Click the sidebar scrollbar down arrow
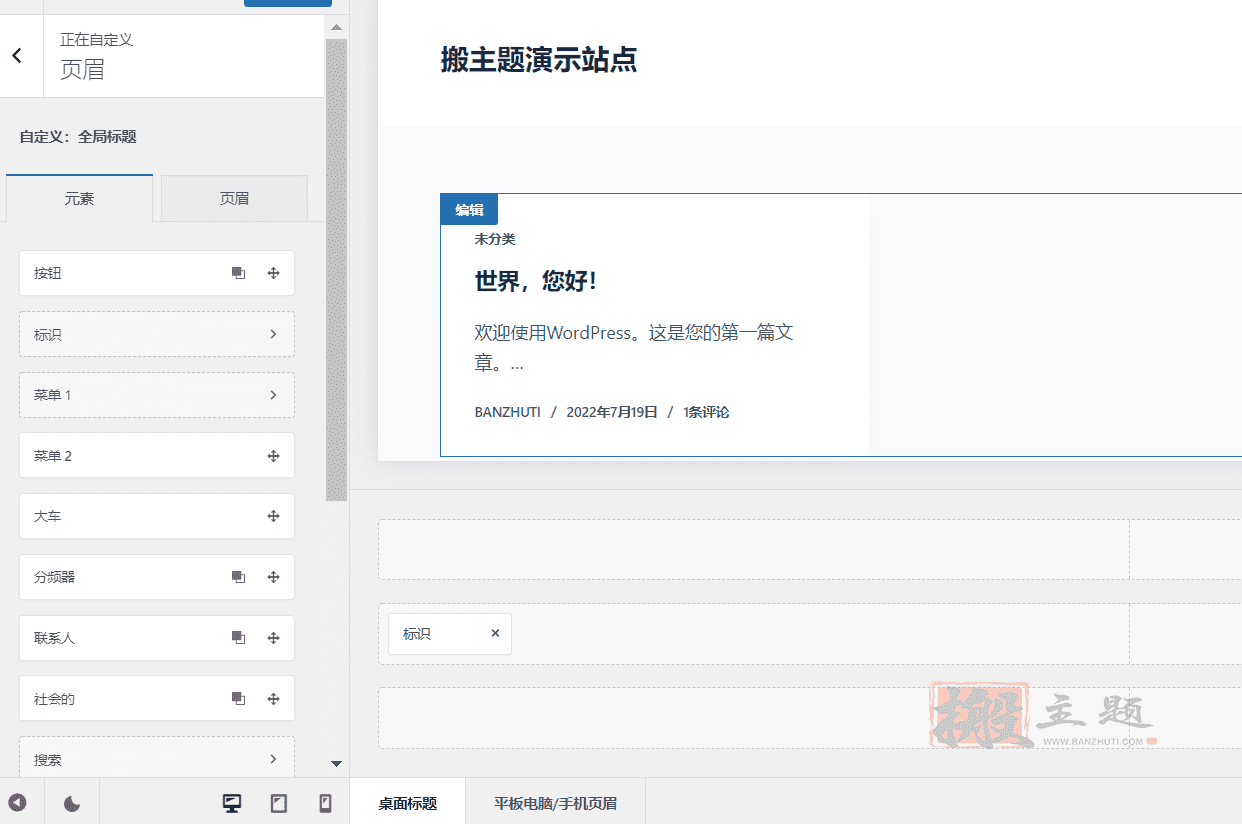The width and height of the screenshot is (1242, 824). point(336,764)
